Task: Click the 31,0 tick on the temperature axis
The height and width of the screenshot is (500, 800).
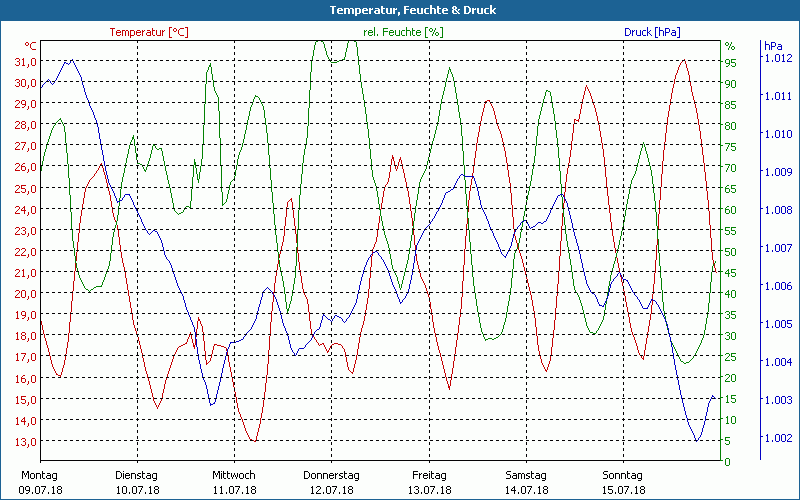Action: click(x=26, y=62)
